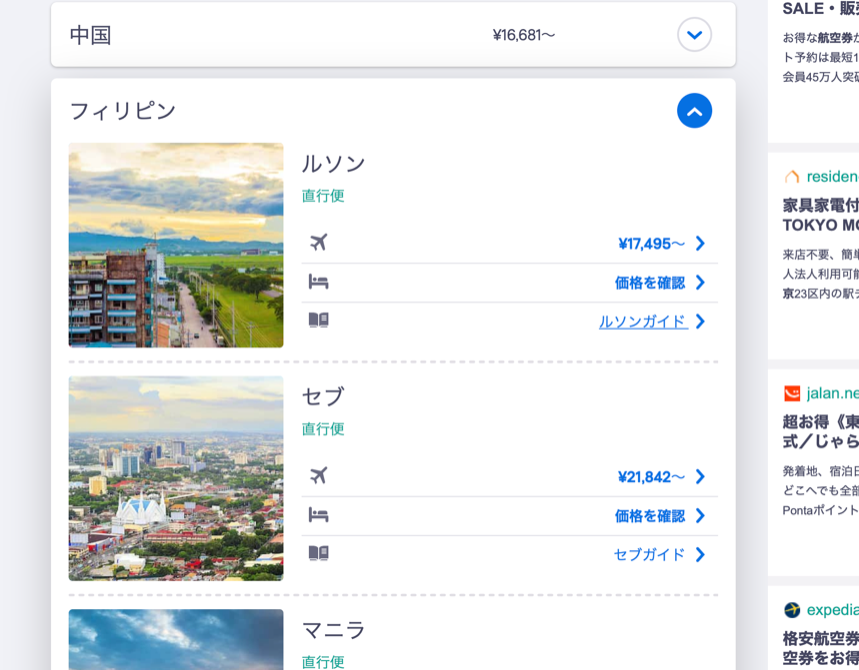The height and width of the screenshot is (670, 859).
Task: Open the TOKYO furnished housing ad headline
Action: click(x=821, y=215)
